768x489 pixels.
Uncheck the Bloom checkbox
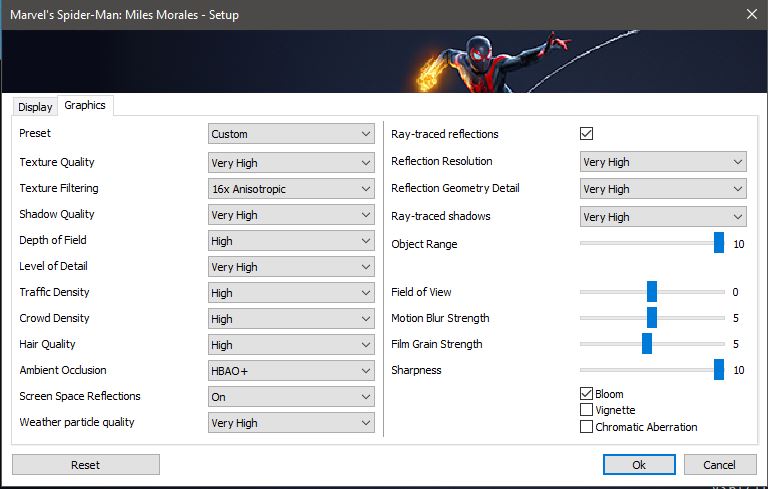pyautogui.click(x=586, y=393)
